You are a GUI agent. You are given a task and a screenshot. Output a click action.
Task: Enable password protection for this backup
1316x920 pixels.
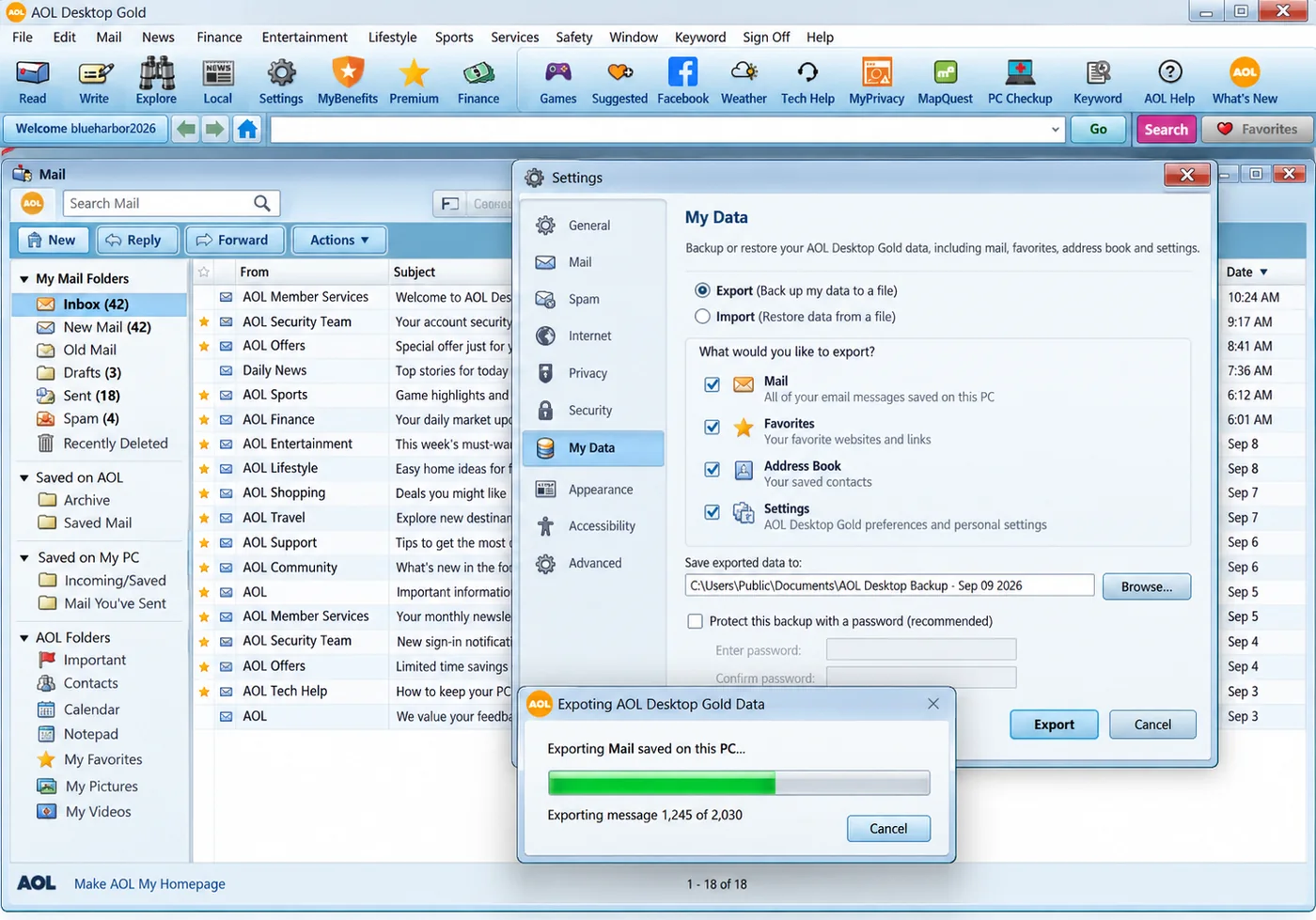point(696,621)
